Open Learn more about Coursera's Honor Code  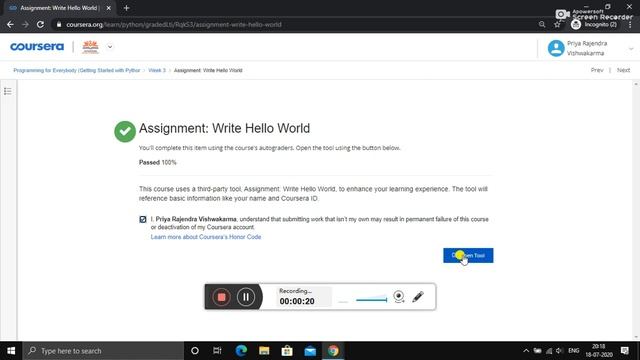click(206, 237)
